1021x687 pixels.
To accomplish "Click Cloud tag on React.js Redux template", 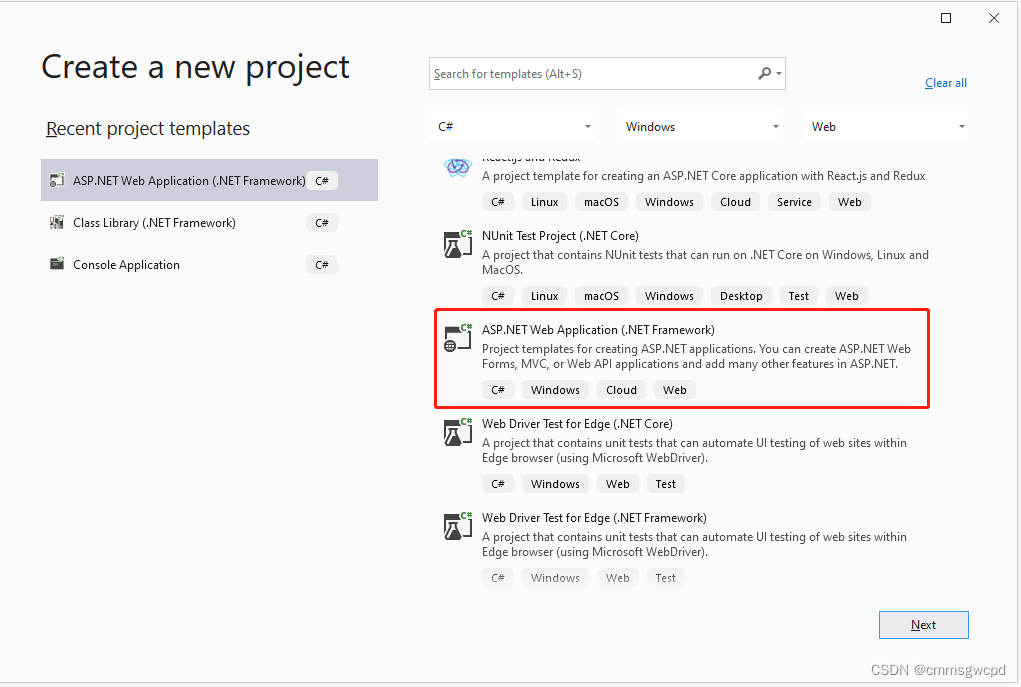I will click(x=735, y=202).
